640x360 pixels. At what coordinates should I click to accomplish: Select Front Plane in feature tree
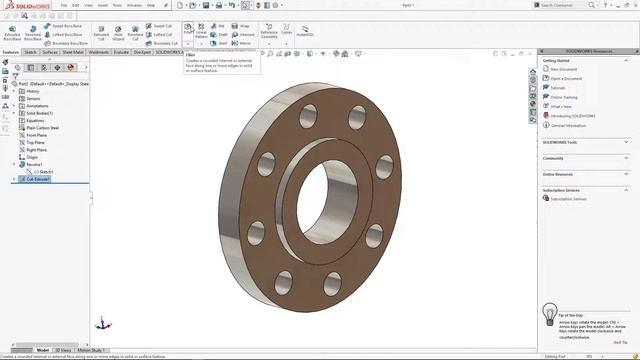[36, 135]
